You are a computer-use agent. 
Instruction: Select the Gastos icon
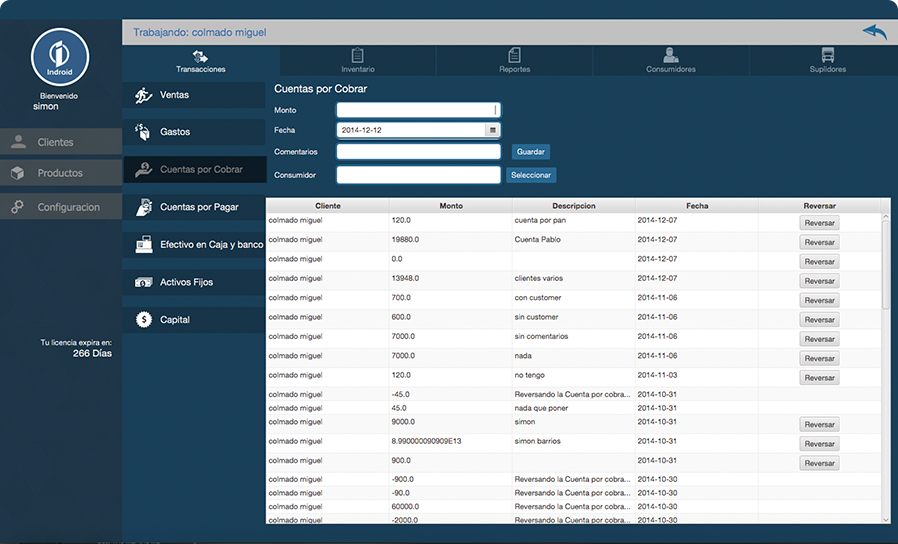point(143,132)
